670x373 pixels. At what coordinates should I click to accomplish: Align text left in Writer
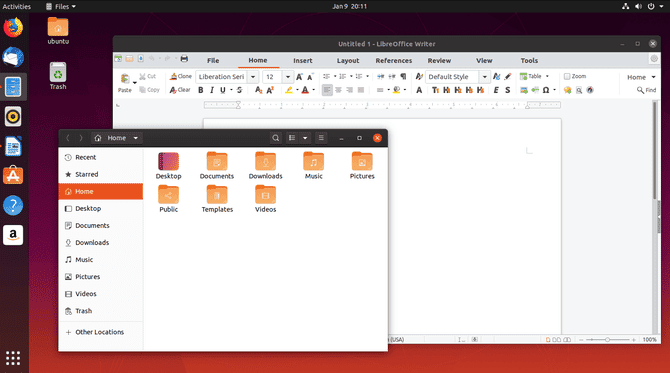pos(327,90)
